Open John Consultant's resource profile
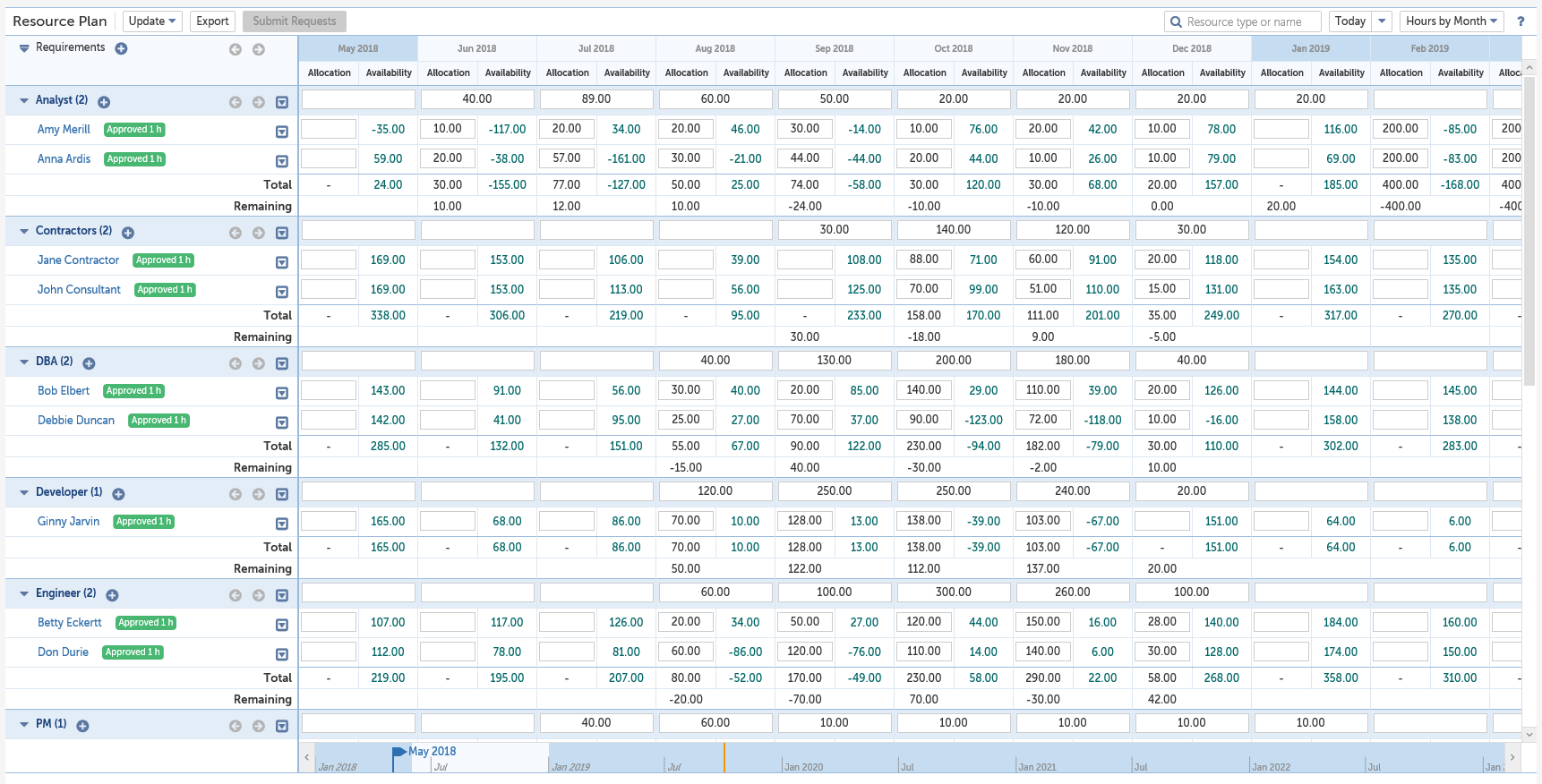The image size is (1542, 784). click(79, 290)
